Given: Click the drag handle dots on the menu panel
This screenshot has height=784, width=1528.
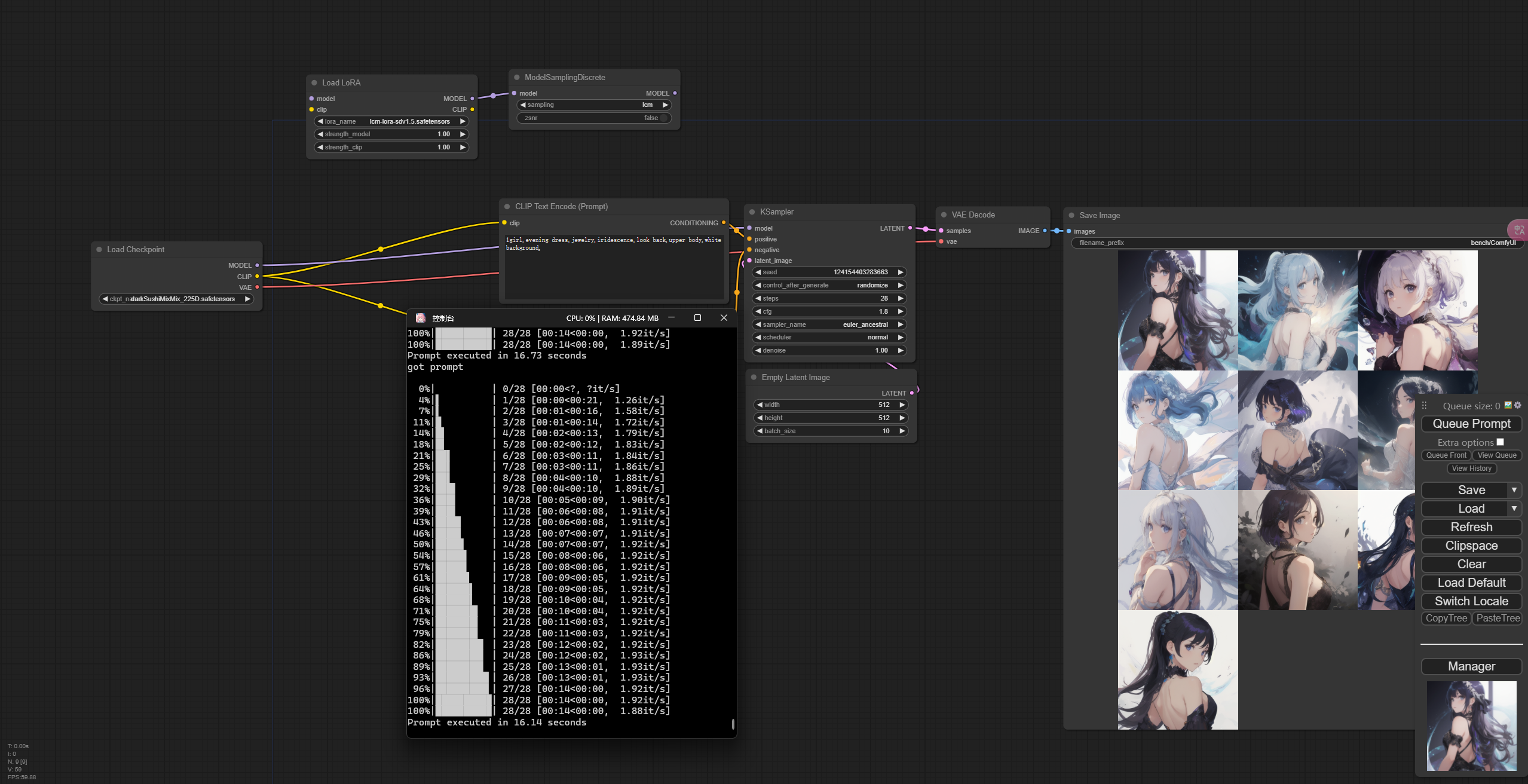Looking at the screenshot, I should [1425, 406].
